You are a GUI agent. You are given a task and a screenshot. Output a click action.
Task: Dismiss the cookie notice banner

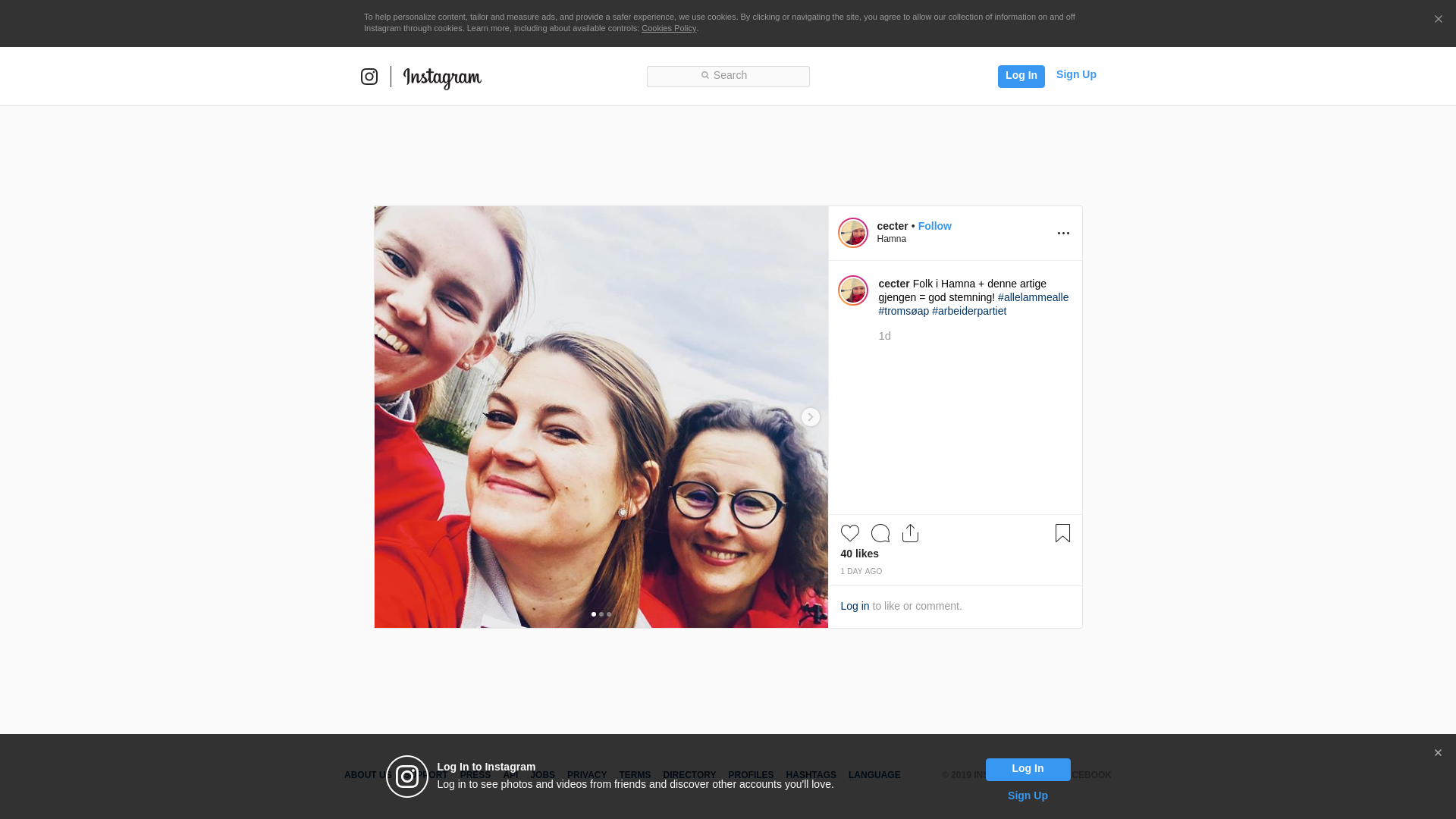pos(1438,20)
